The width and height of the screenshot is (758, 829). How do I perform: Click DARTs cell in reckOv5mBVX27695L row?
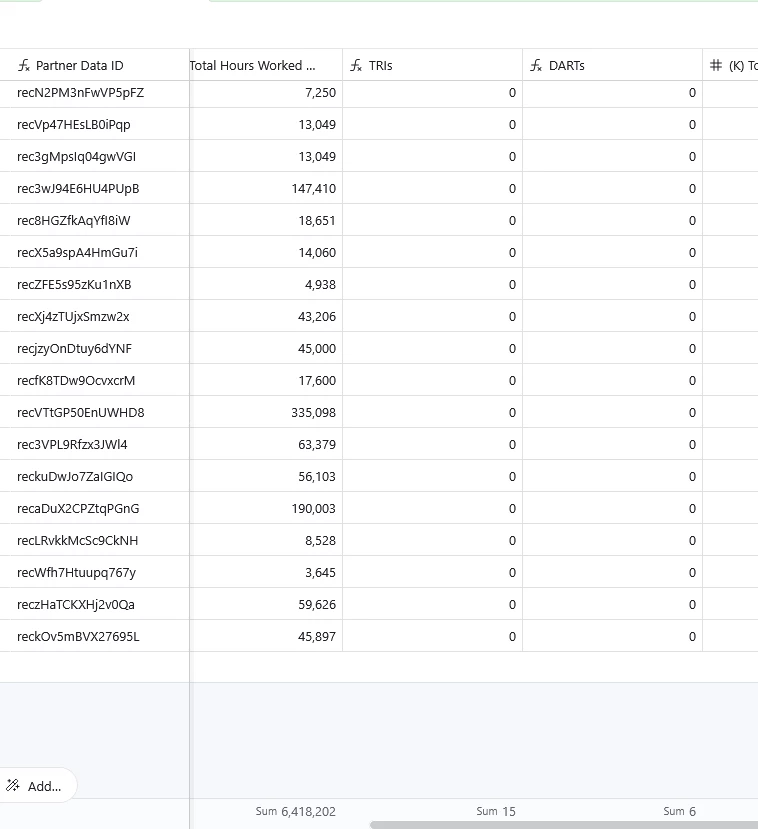612,637
